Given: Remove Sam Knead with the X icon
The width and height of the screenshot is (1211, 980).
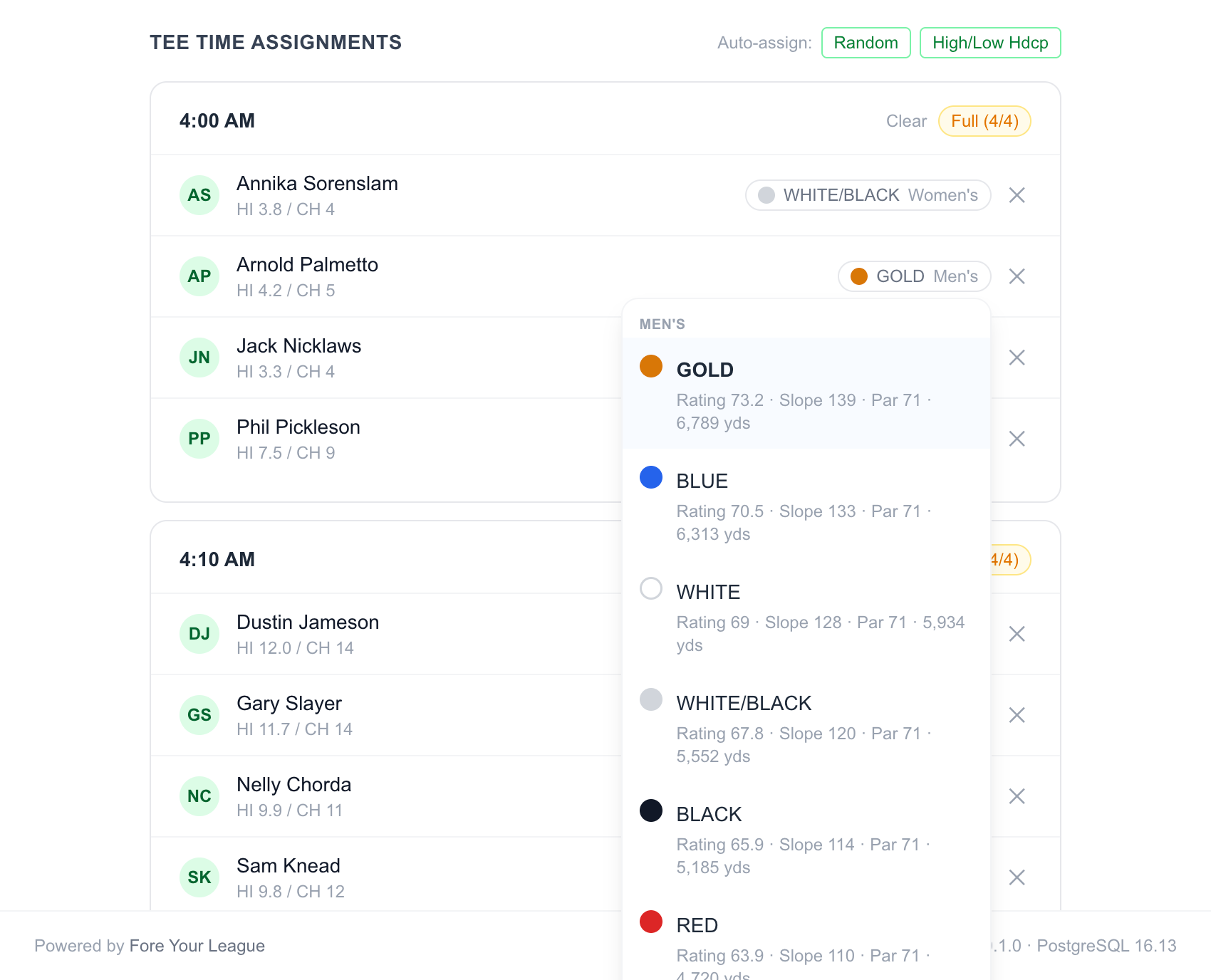Looking at the screenshot, I should [1017, 877].
